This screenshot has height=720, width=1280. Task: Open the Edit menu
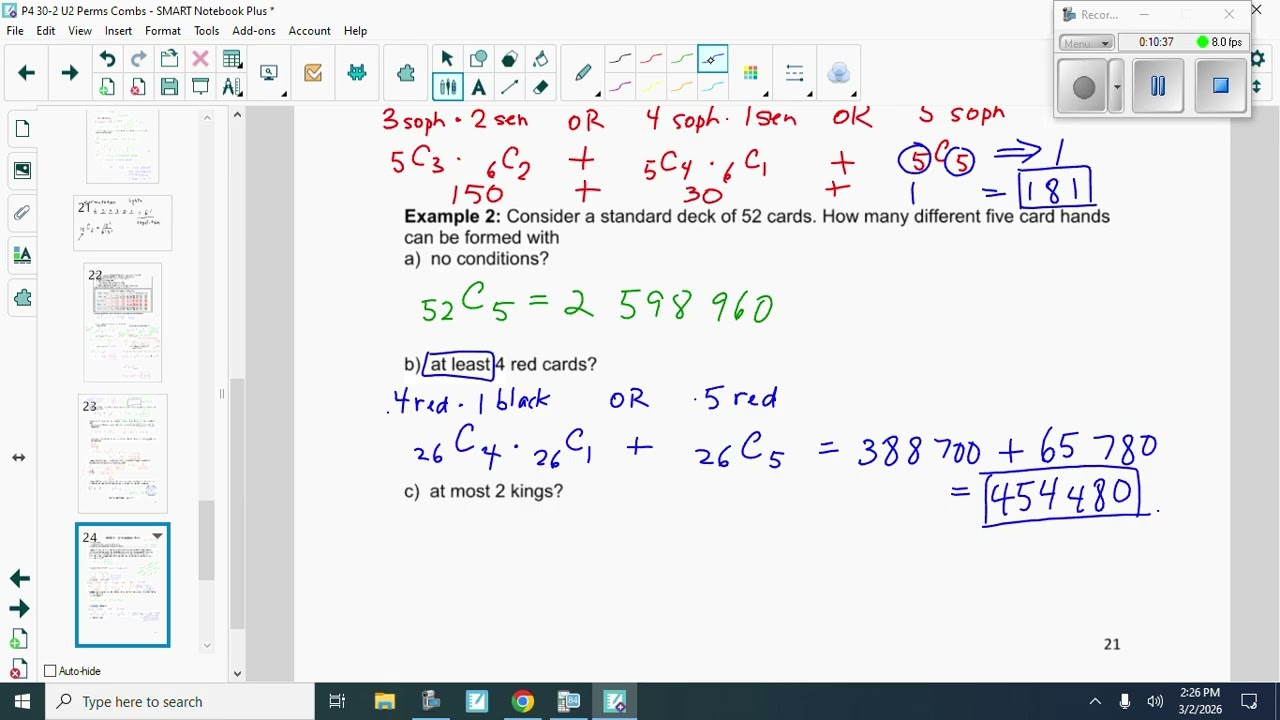point(46,31)
